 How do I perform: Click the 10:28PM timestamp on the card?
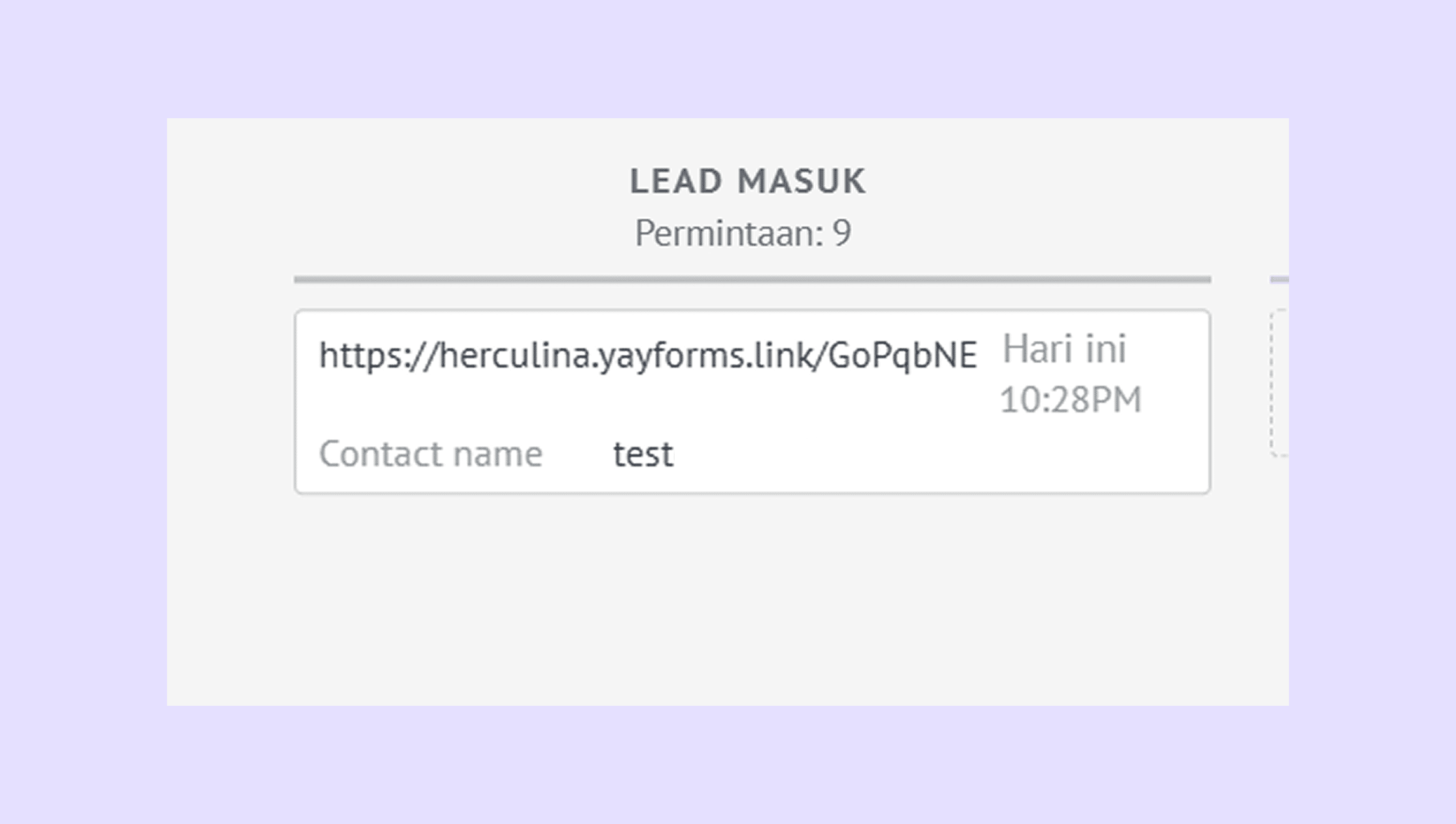tap(1070, 400)
